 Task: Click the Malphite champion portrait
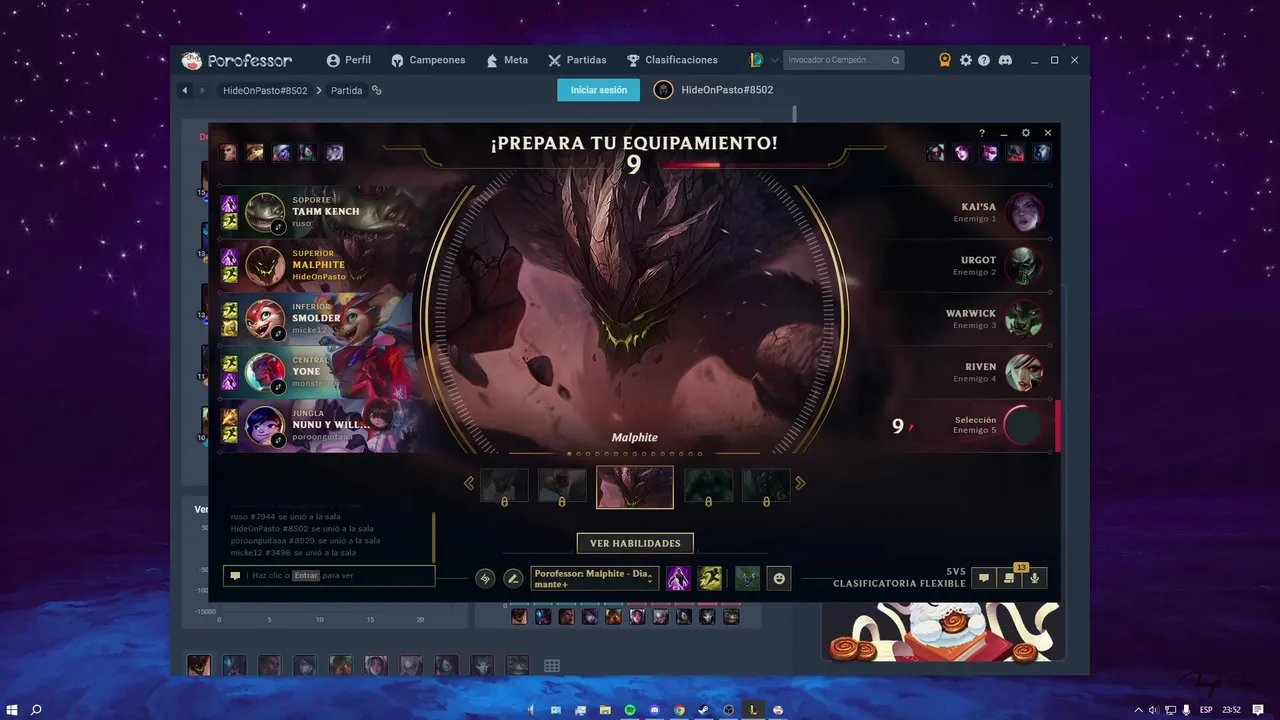pos(265,265)
